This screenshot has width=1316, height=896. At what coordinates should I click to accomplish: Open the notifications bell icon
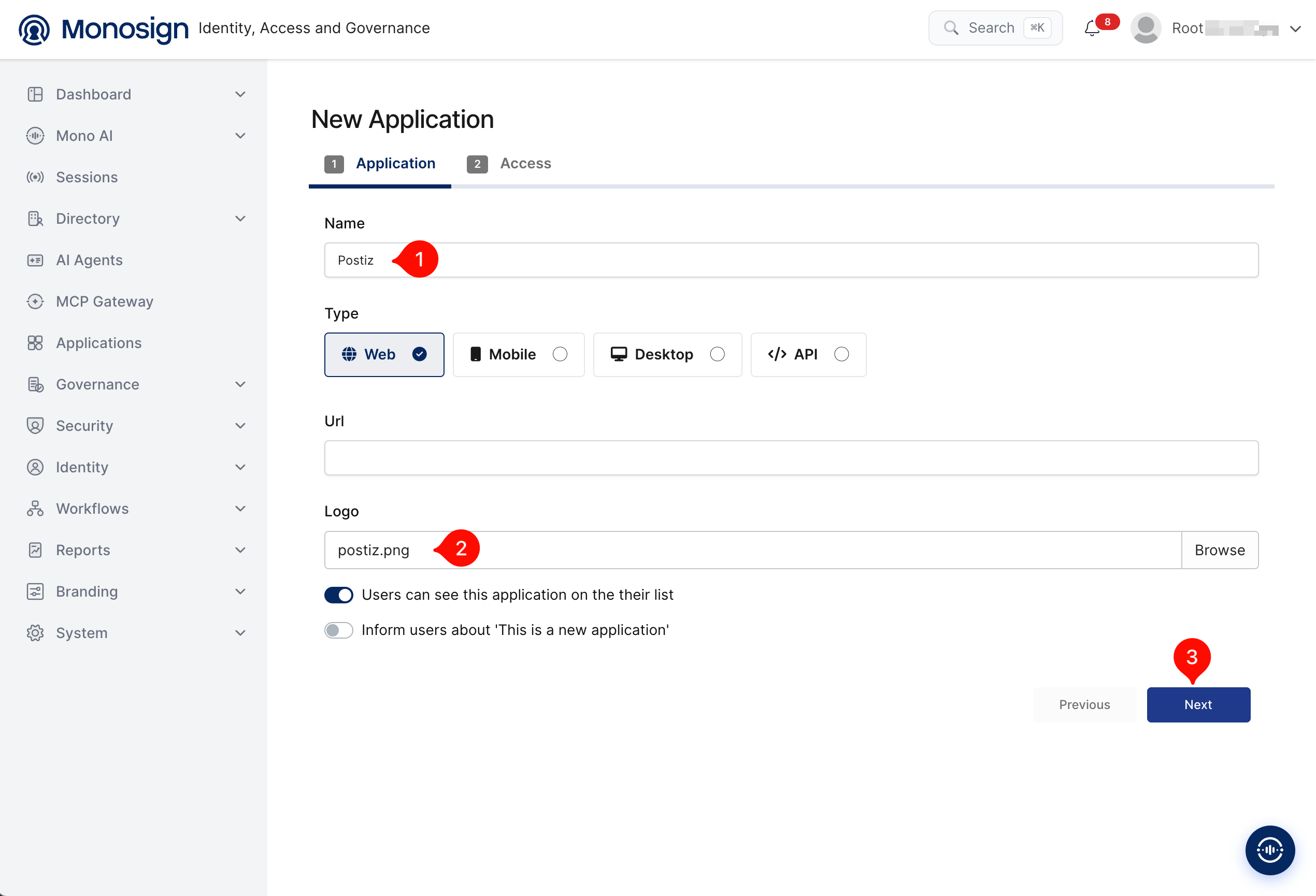1092,28
